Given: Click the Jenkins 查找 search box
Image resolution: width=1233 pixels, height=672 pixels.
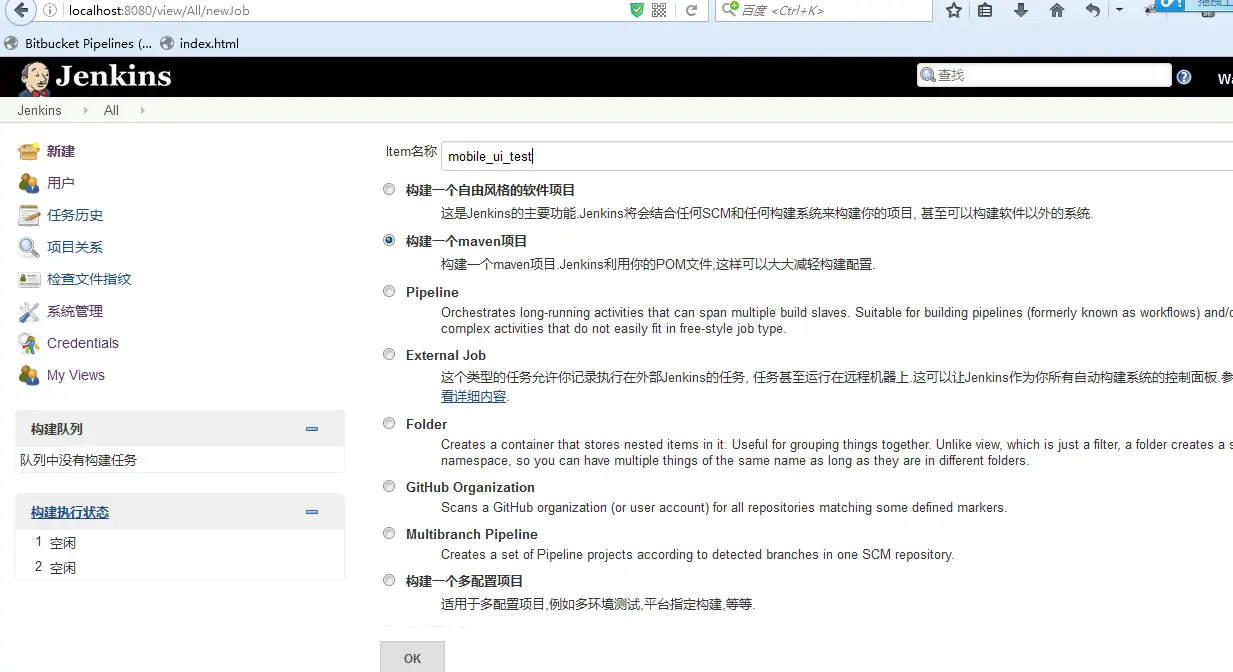Looking at the screenshot, I should (x=1044, y=75).
